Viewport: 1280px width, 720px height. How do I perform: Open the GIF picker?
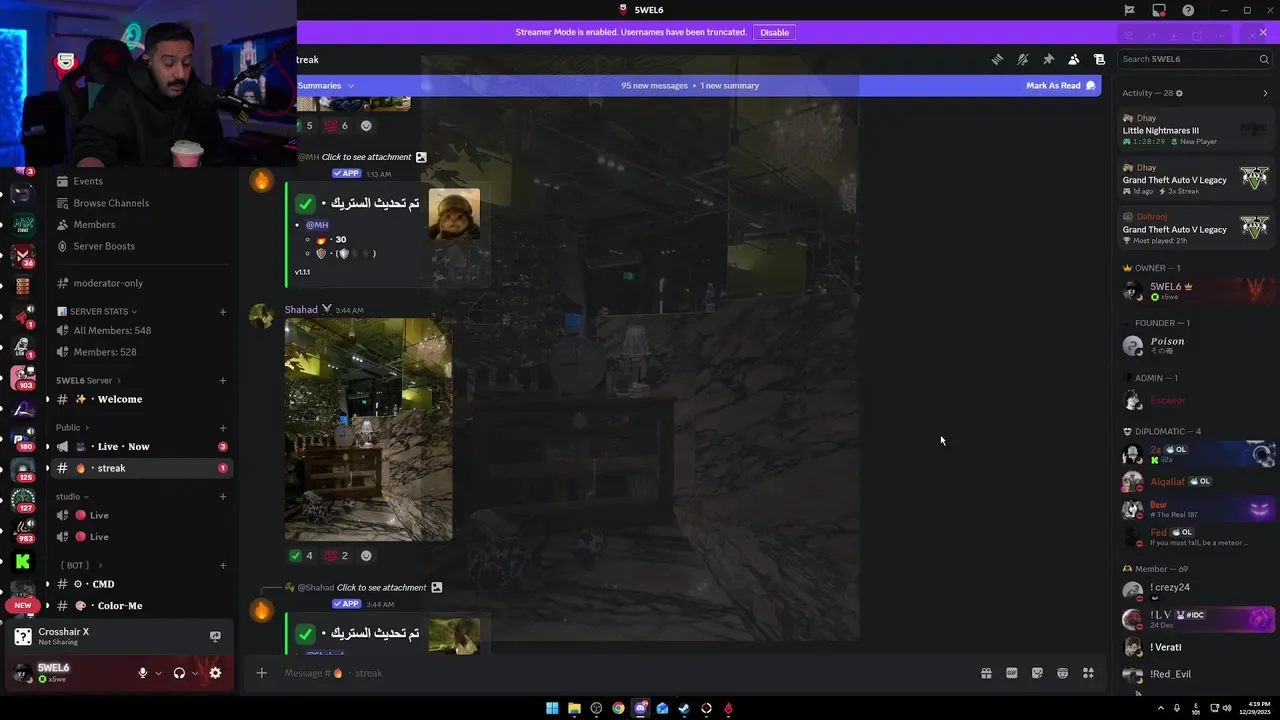tap(1011, 673)
